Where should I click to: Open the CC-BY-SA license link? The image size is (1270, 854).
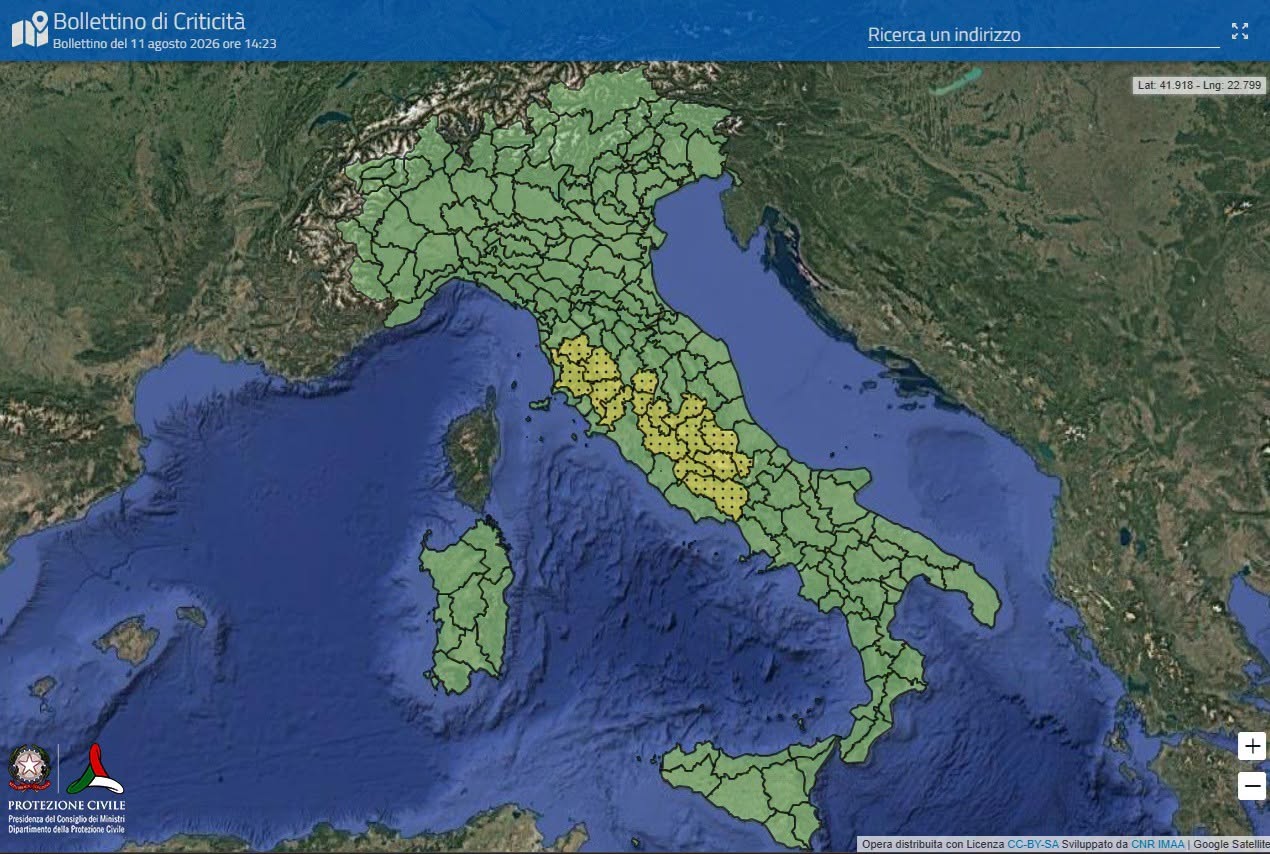click(x=1033, y=844)
